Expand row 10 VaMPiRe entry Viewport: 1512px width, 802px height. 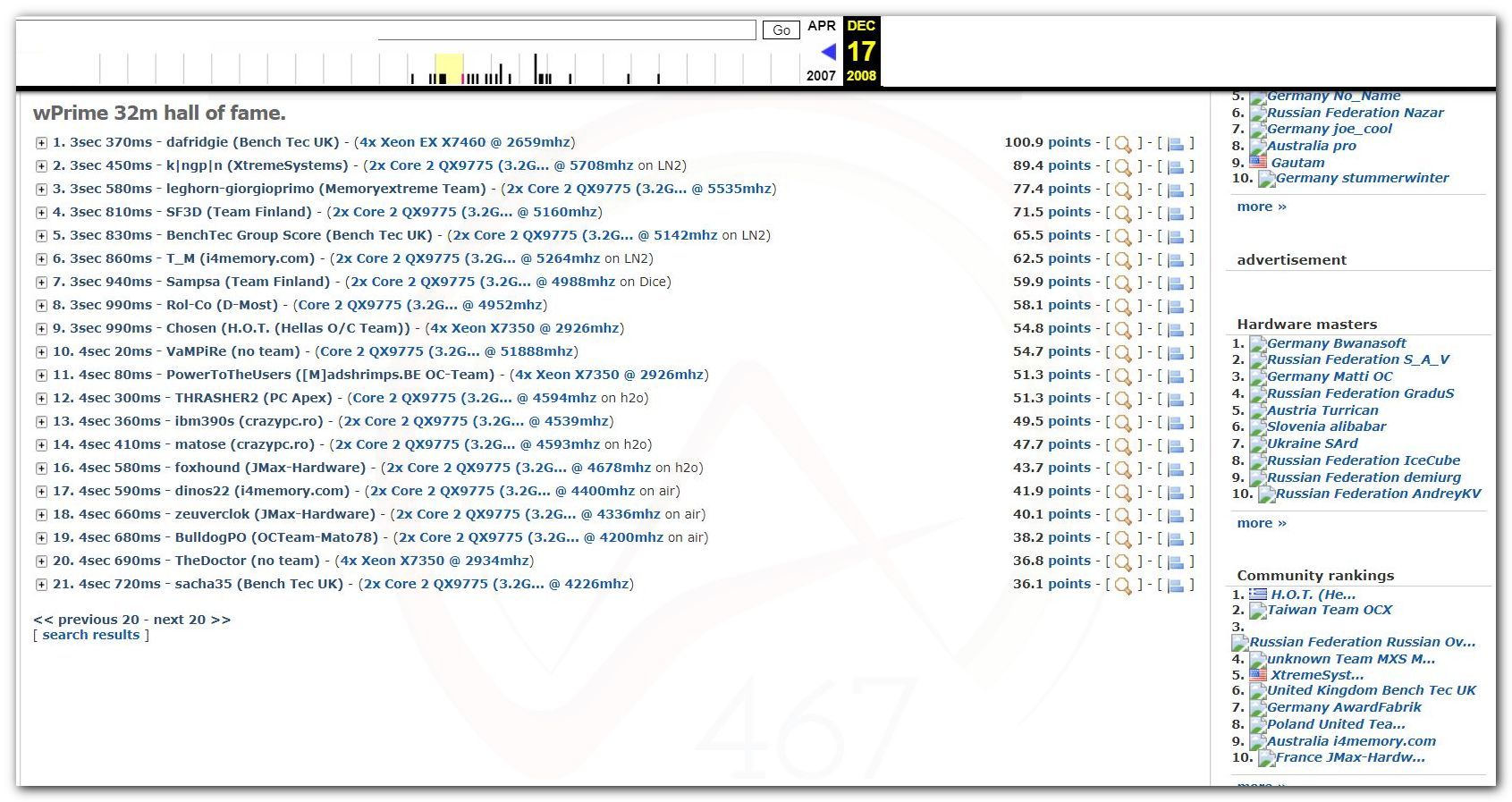click(41, 352)
